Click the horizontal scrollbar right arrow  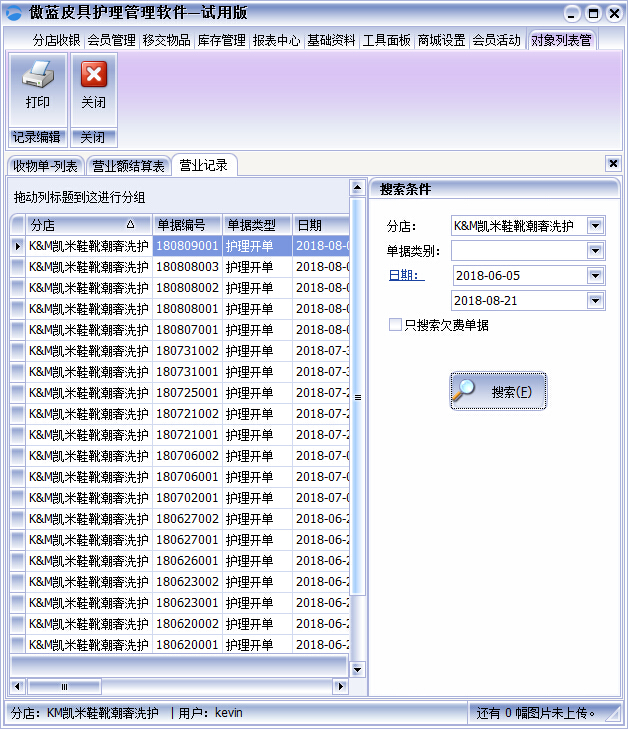[x=340, y=687]
